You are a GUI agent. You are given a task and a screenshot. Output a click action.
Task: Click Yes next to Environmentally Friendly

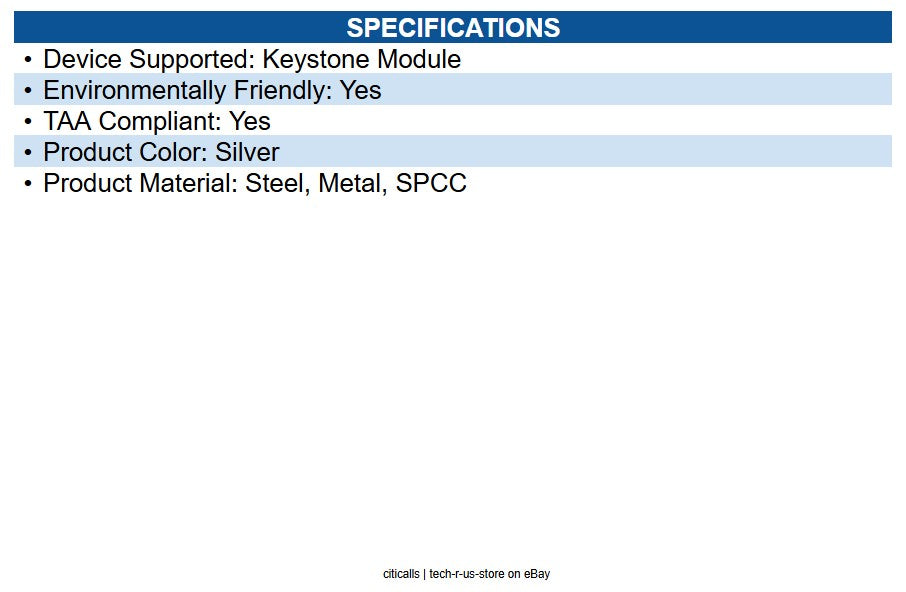coord(361,91)
